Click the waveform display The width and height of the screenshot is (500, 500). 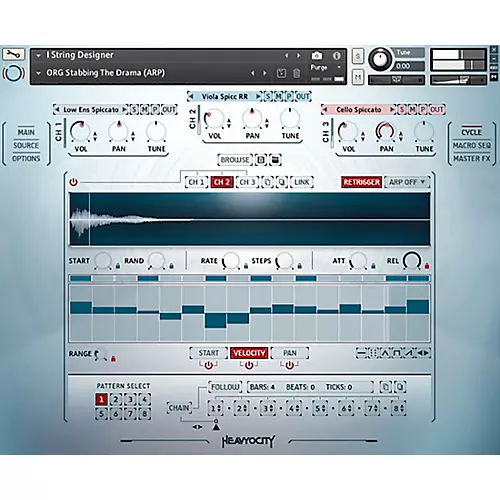249,219
